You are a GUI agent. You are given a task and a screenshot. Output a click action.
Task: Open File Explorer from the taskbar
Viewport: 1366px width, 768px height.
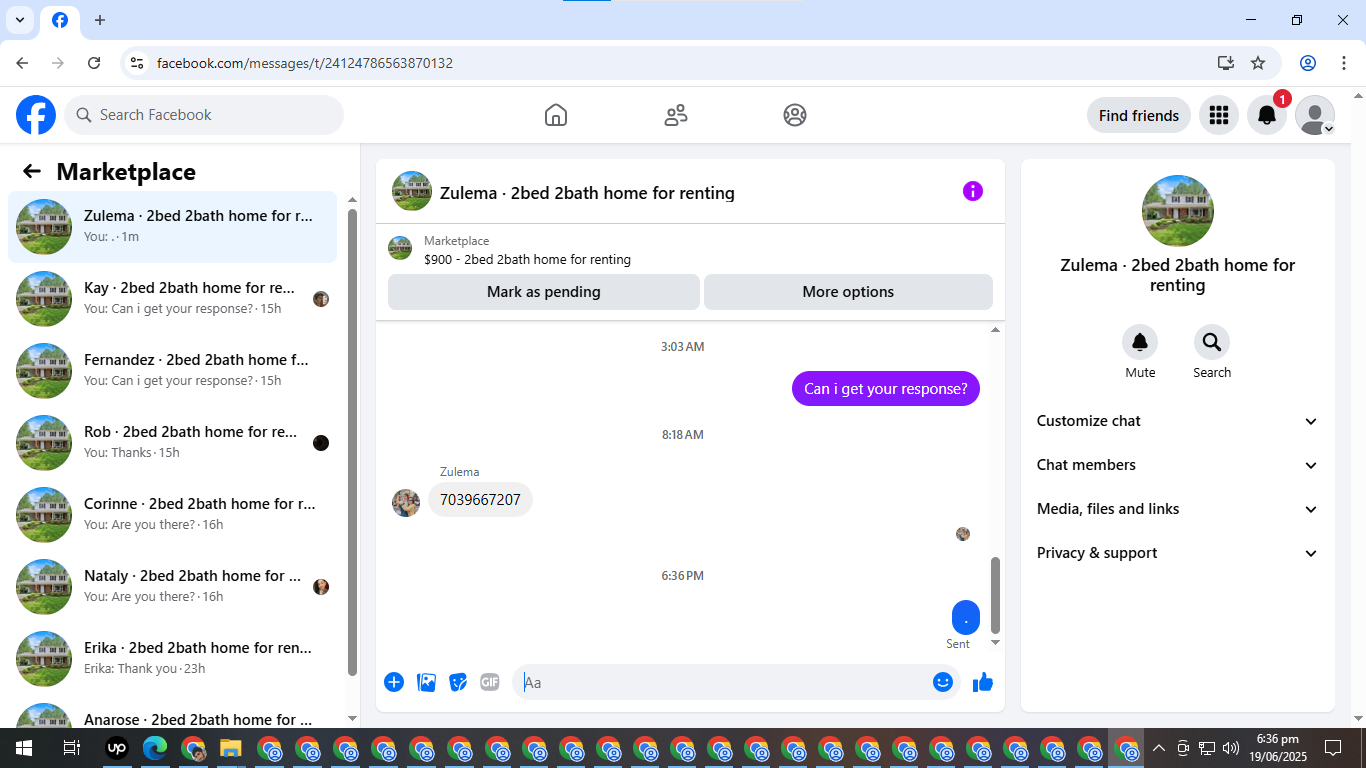231,748
